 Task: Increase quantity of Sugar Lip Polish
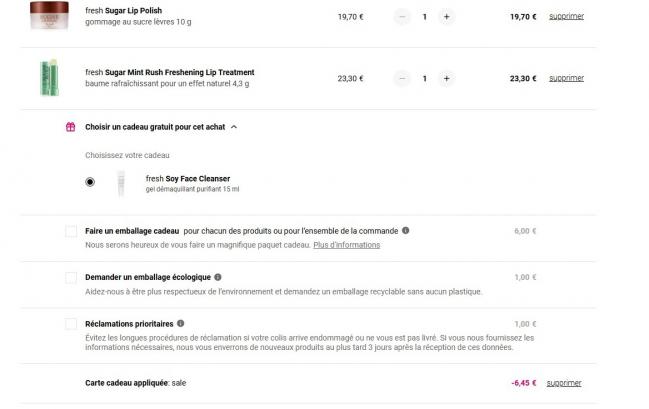click(446, 17)
